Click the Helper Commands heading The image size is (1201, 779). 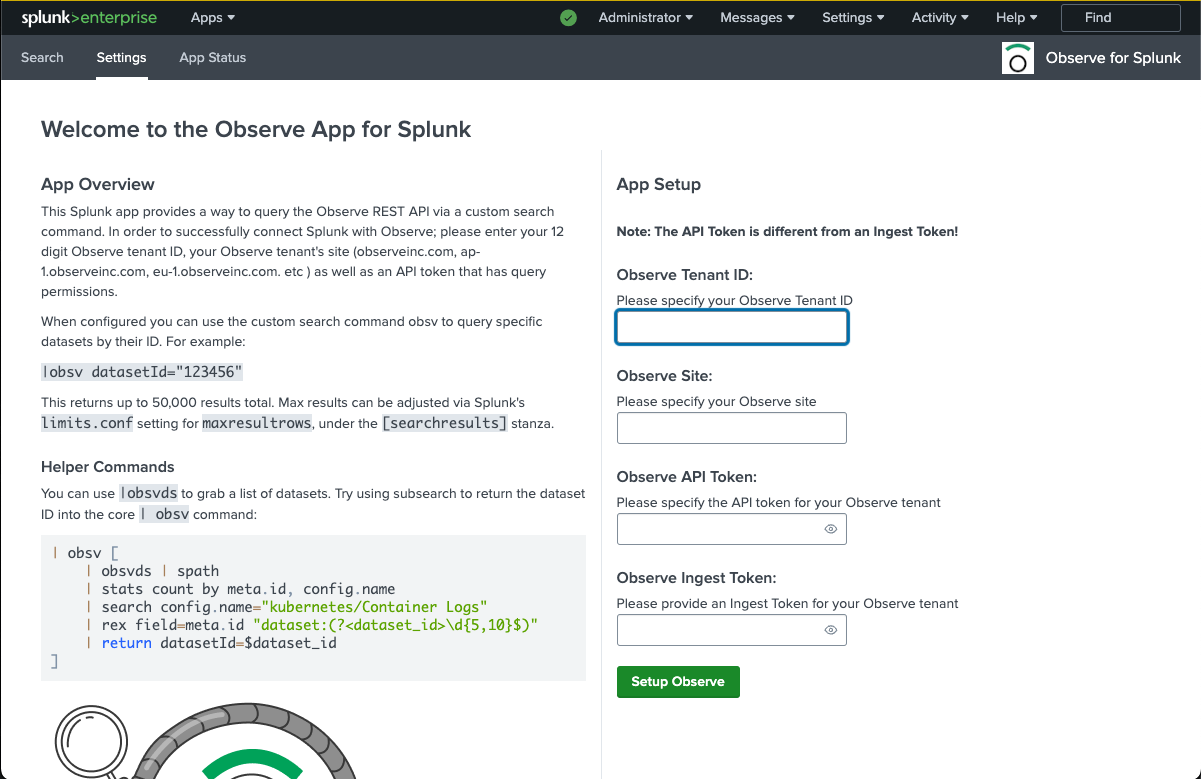point(108,467)
